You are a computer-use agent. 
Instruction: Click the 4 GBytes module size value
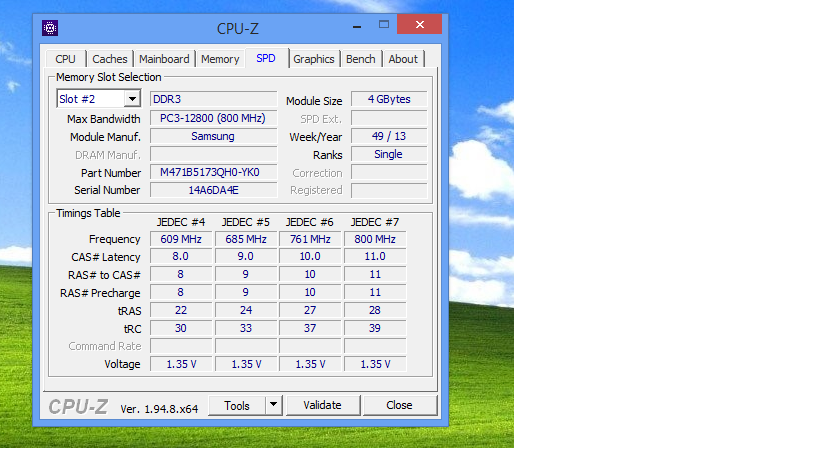pos(389,99)
